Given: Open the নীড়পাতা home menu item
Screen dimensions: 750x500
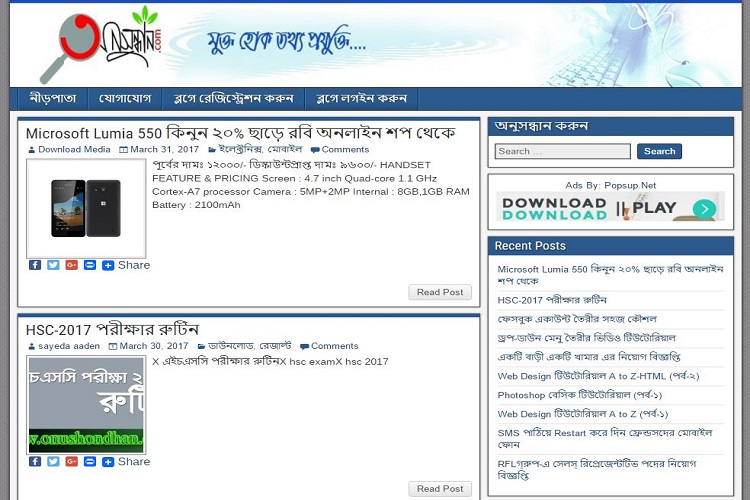Looking at the screenshot, I should pyautogui.click(x=53, y=99).
